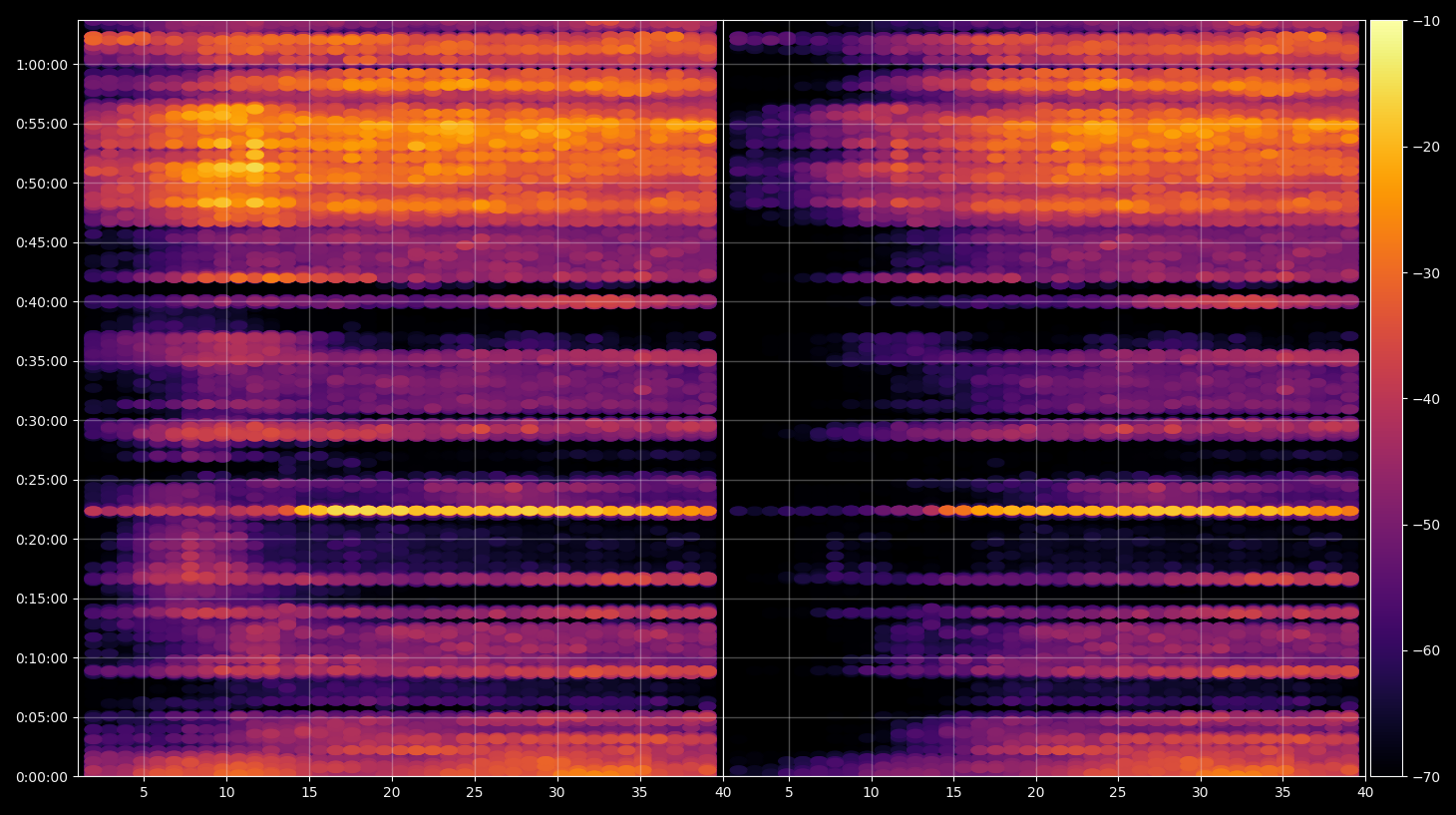Click the 0:40:00 y-axis tick label
This screenshot has width=1456, height=815.
[x=42, y=302]
